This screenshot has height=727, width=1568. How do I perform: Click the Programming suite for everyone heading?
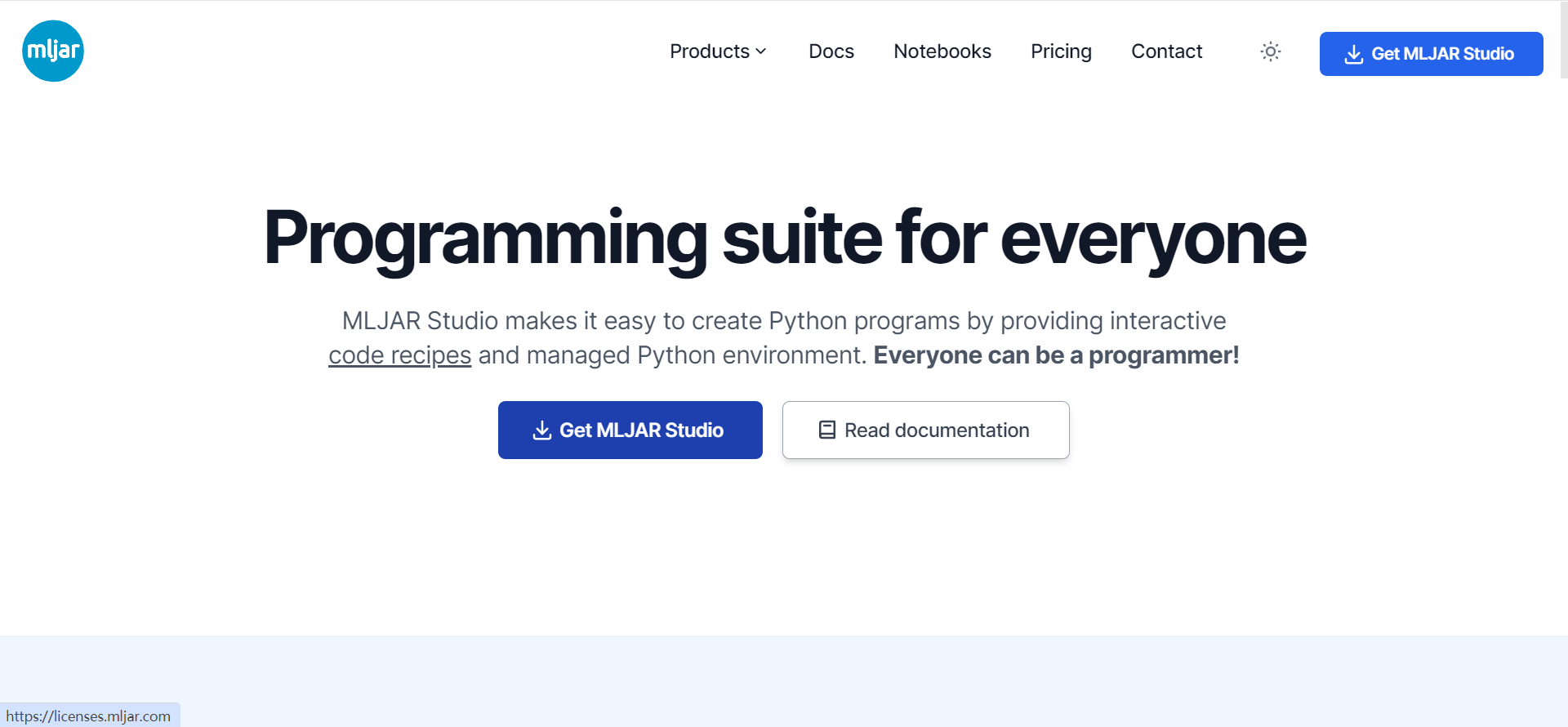[784, 238]
